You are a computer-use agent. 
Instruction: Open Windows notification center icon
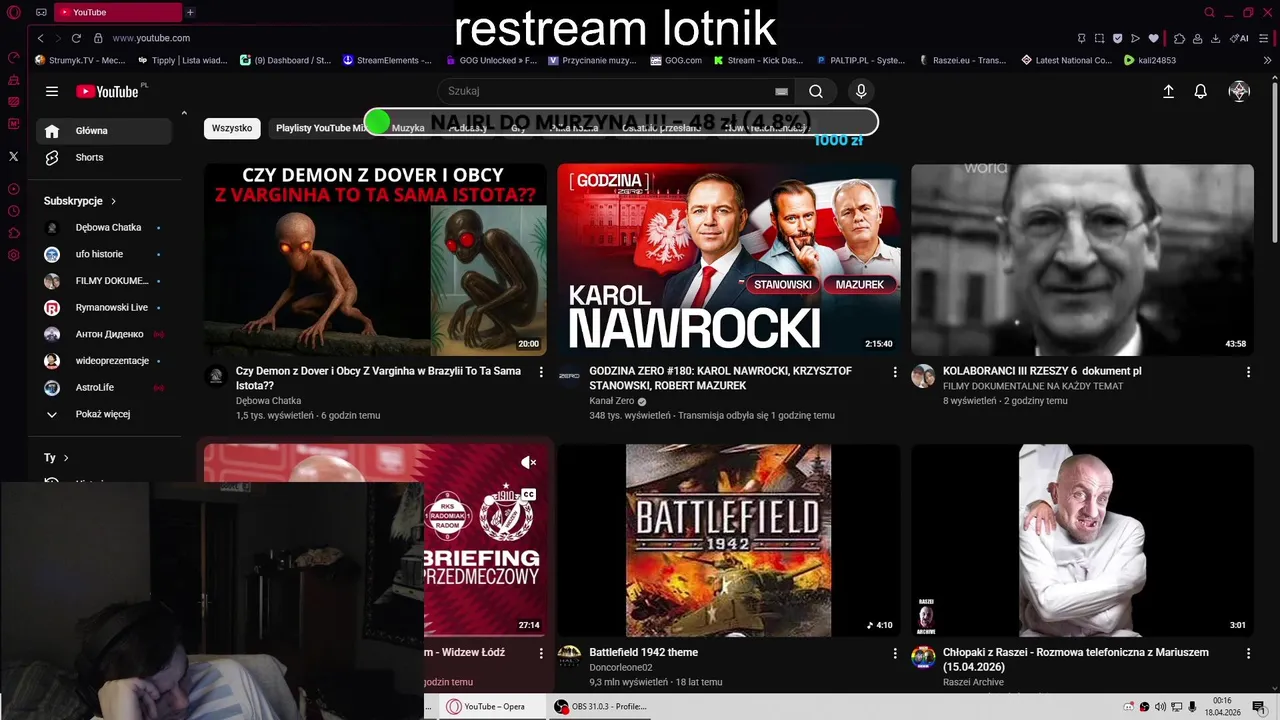pyautogui.click(x=1260, y=707)
